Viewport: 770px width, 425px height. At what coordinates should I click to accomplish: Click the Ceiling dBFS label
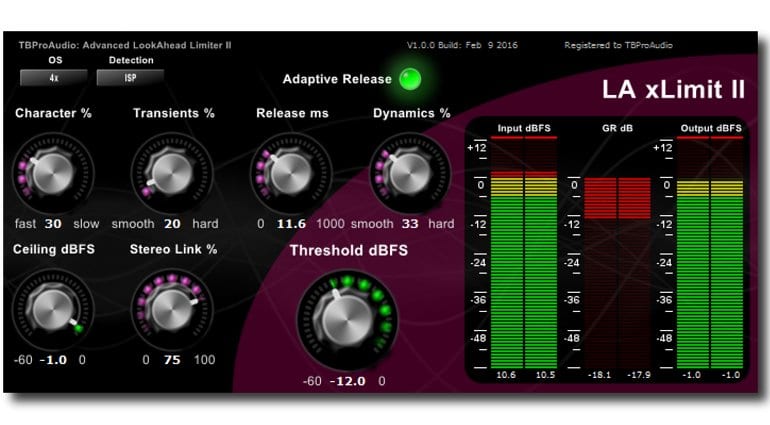(54, 250)
